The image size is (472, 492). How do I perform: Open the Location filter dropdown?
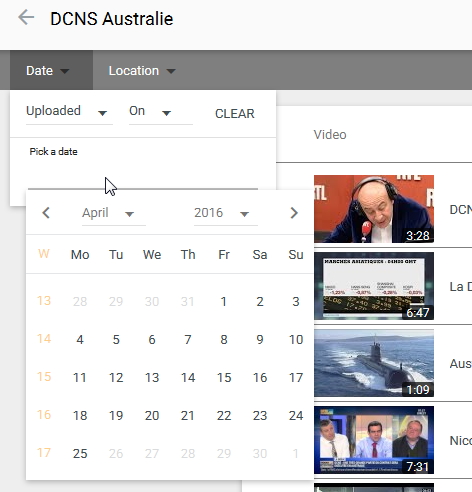pyautogui.click(x=142, y=71)
